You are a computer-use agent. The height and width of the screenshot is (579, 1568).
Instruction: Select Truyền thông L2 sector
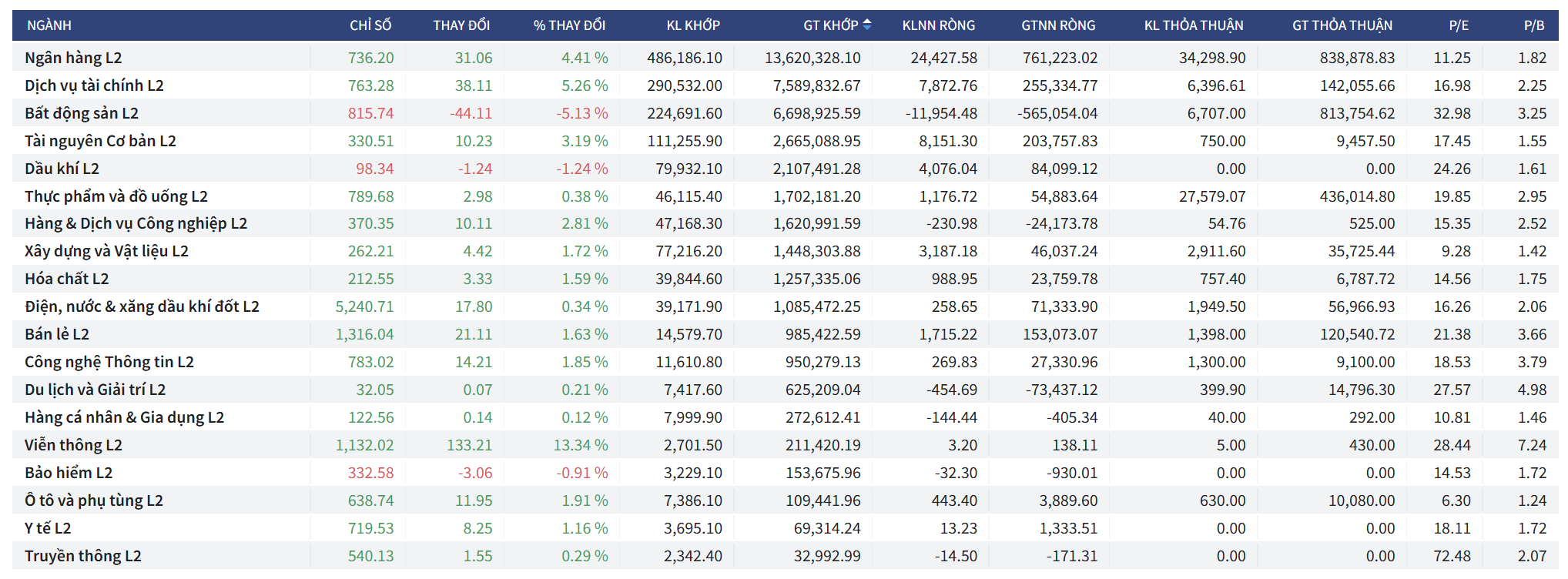coord(83,556)
